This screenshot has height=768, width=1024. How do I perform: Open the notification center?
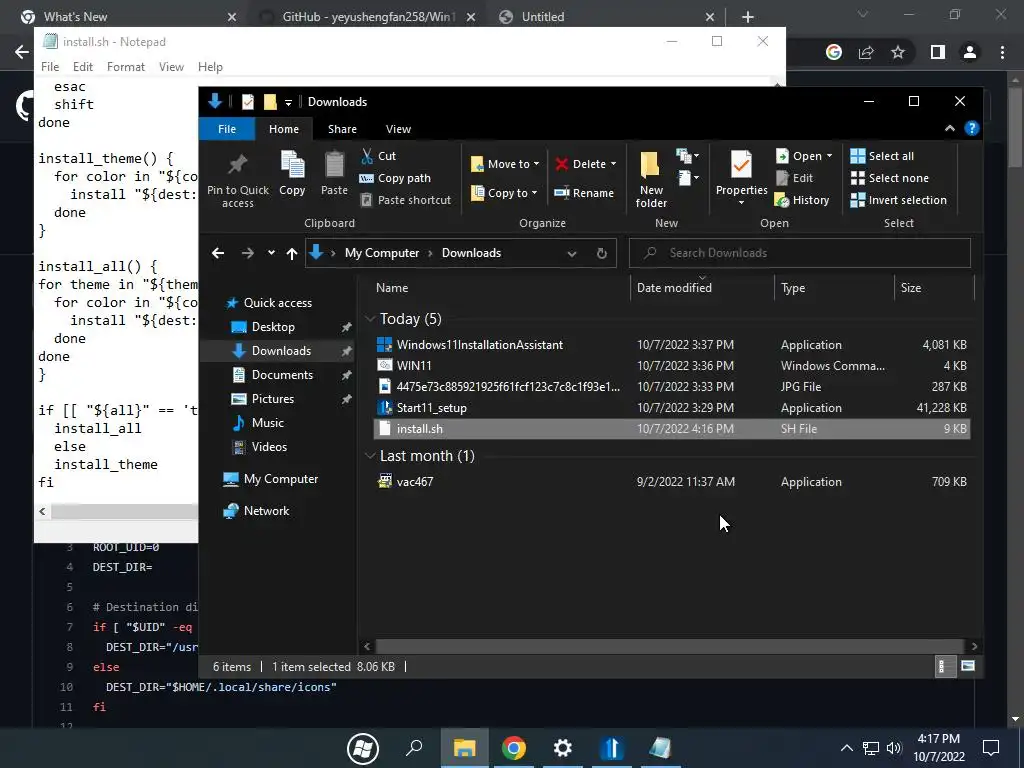point(991,748)
